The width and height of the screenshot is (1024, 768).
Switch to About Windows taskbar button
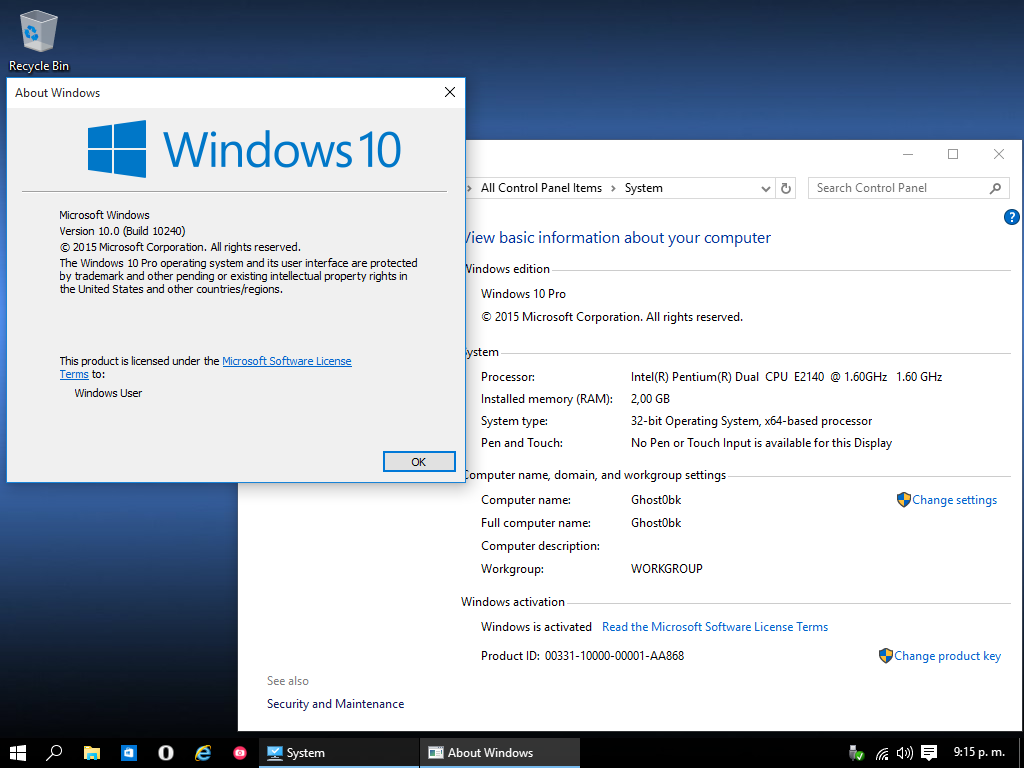(500, 753)
